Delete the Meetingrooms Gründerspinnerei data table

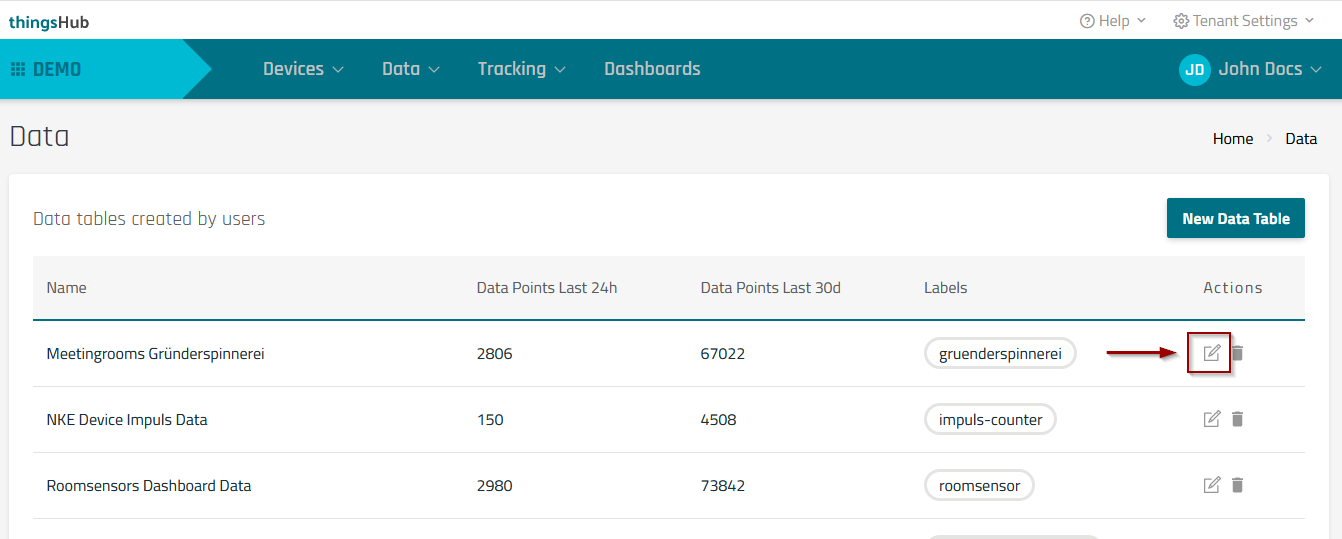[x=1237, y=353]
